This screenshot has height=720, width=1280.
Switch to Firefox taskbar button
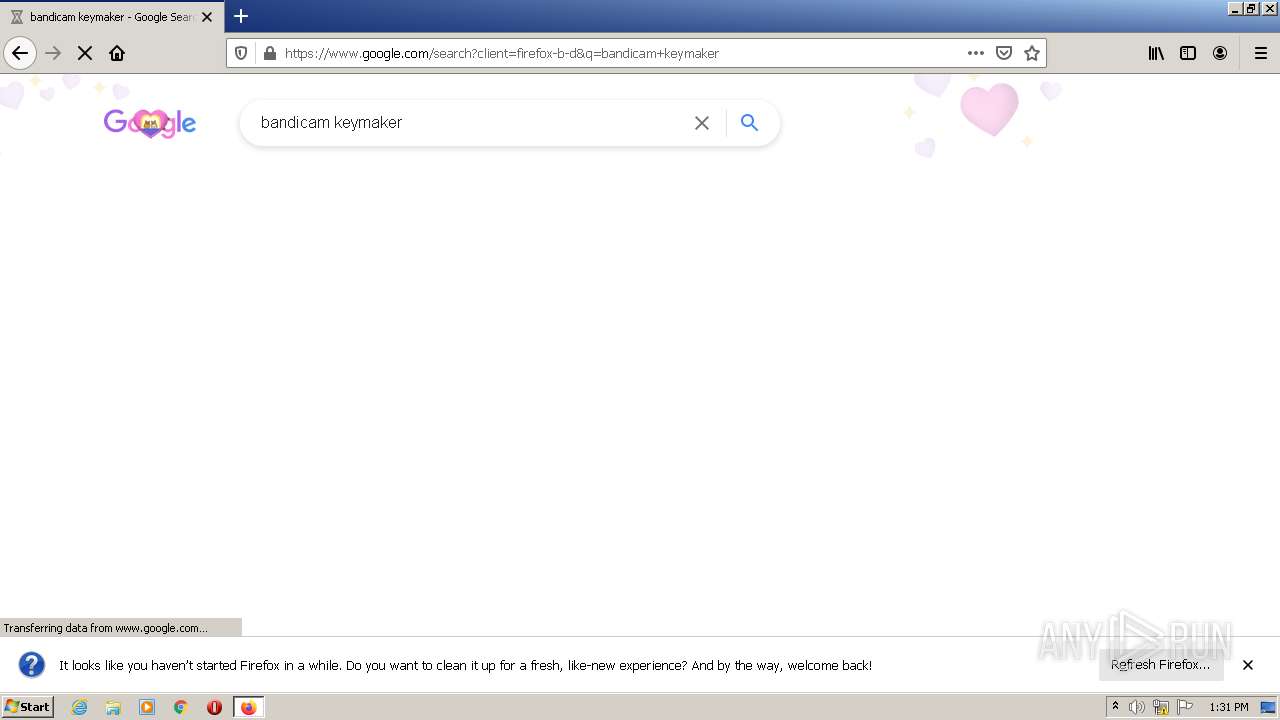tap(248, 707)
